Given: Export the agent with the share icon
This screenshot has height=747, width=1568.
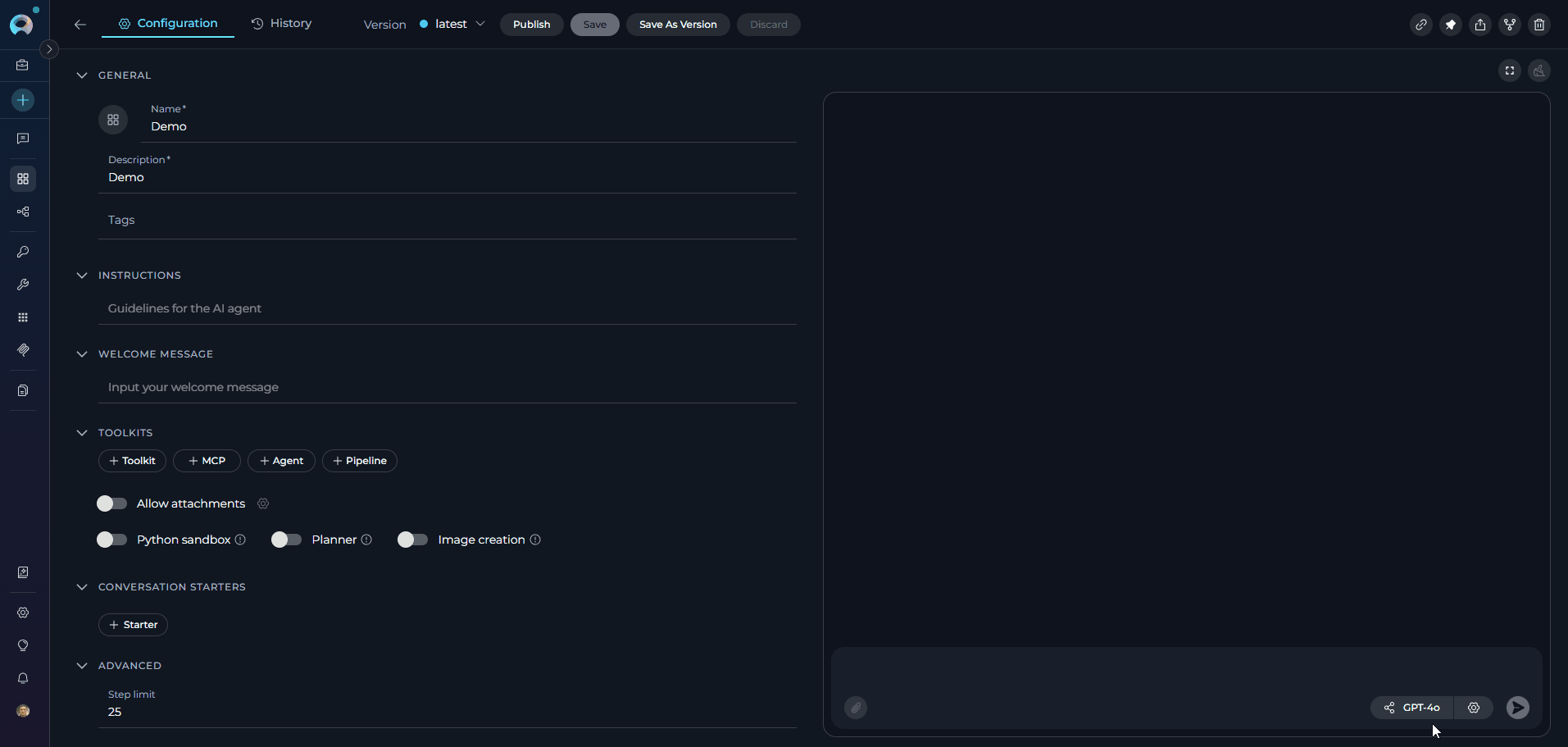Looking at the screenshot, I should 1480,25.
